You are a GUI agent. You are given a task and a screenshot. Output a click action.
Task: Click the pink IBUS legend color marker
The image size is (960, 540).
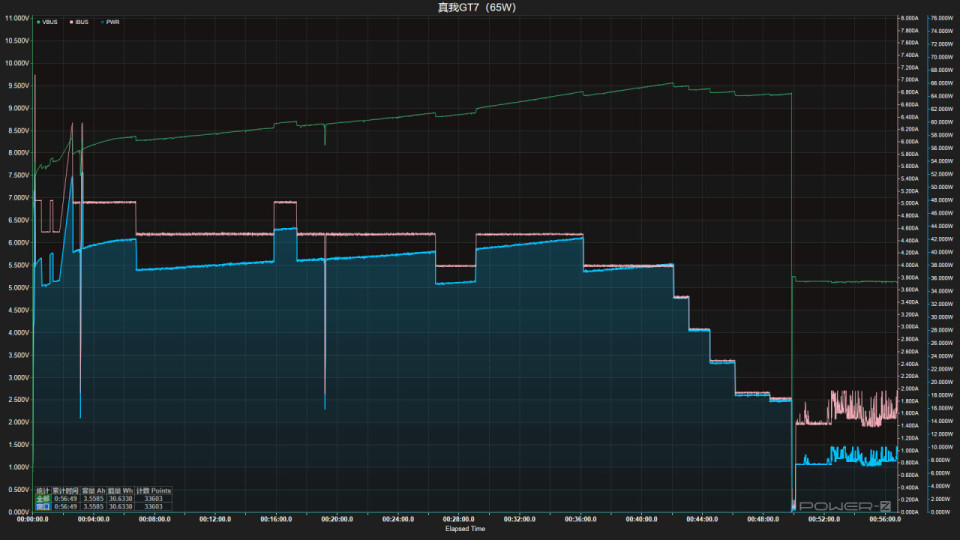(71, 22)
